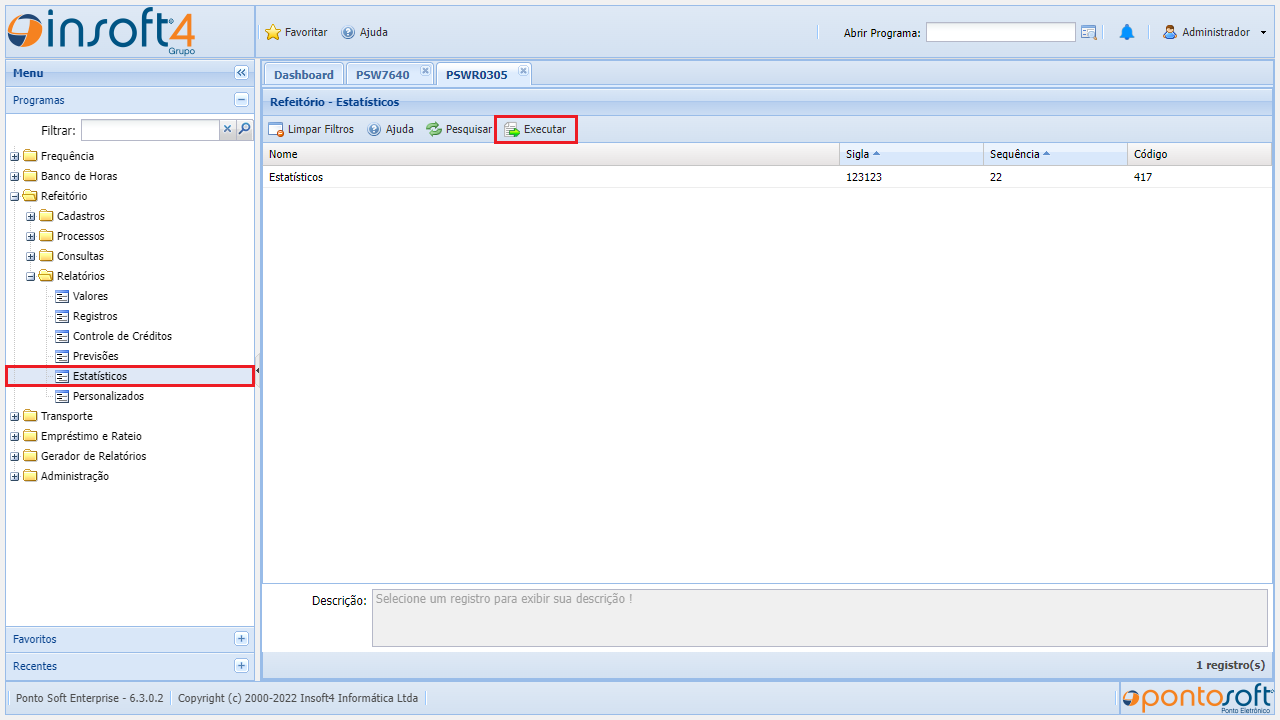Screen dimensions: 1280x720
Task: Clear the filter with the X icon
Action: coord(228,129)
